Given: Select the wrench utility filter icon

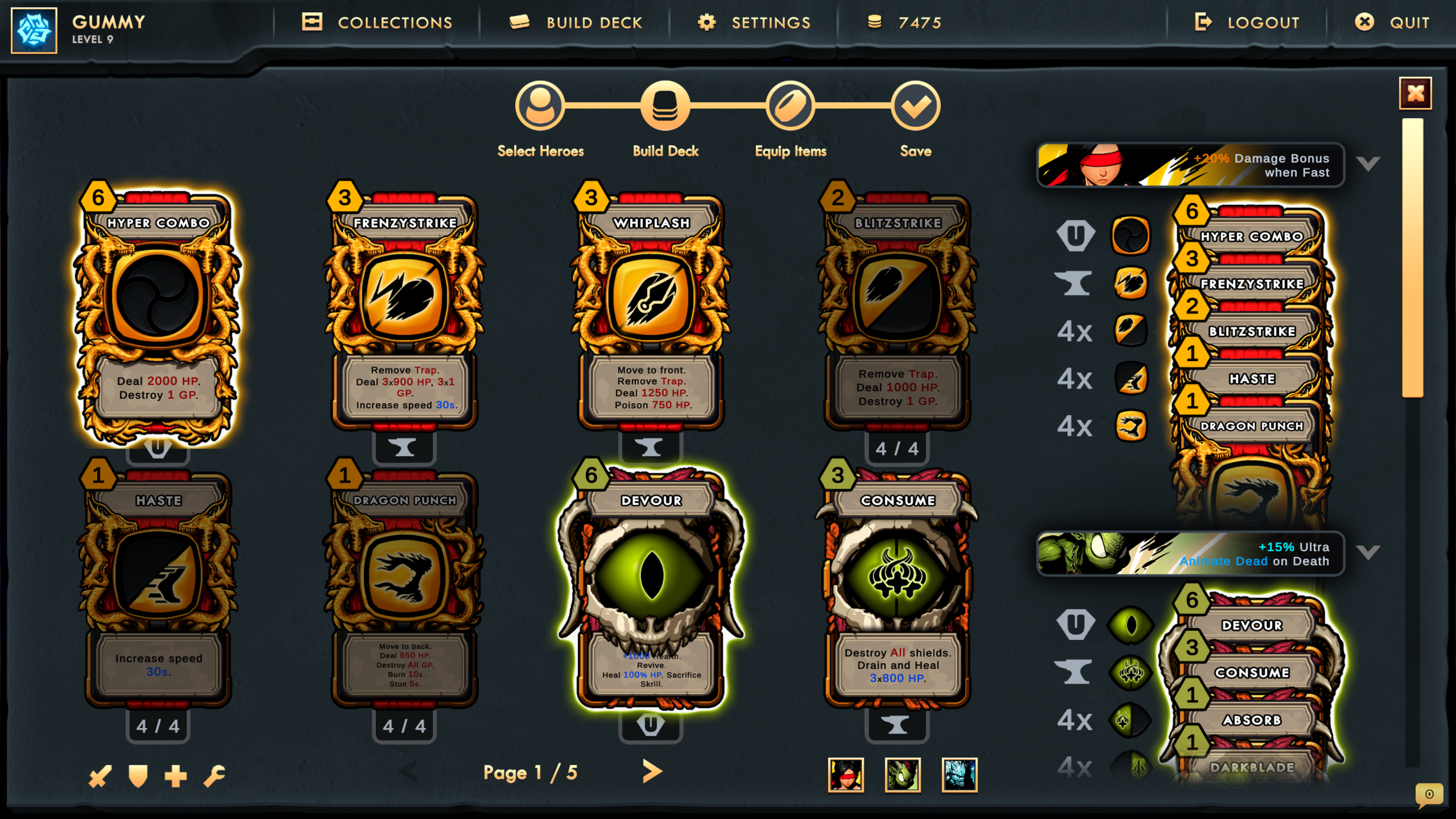Looking at the screenshot, I should [x=214, y=776].
